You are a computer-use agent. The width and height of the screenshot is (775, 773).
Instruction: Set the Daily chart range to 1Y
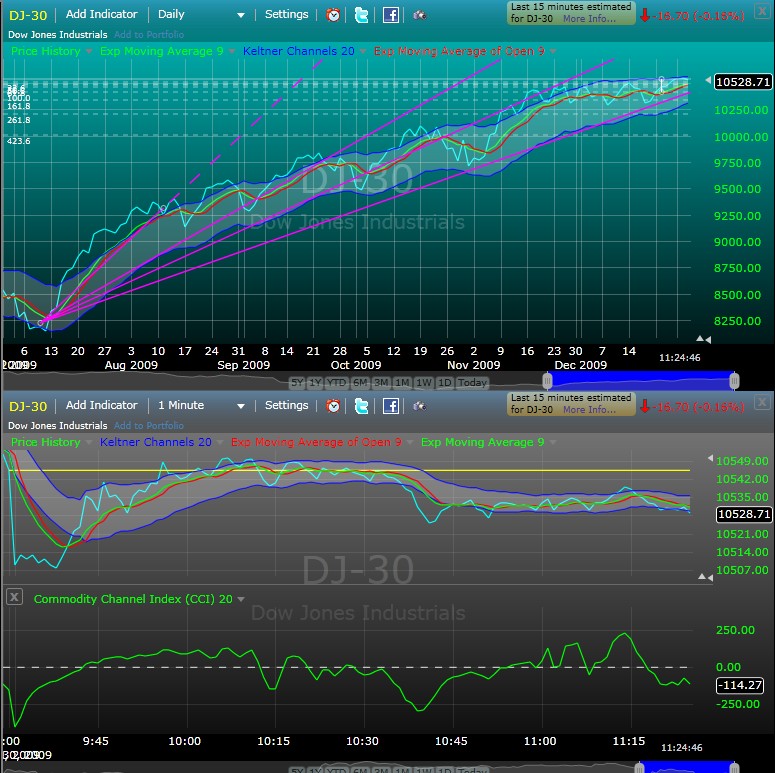(315, 383)
